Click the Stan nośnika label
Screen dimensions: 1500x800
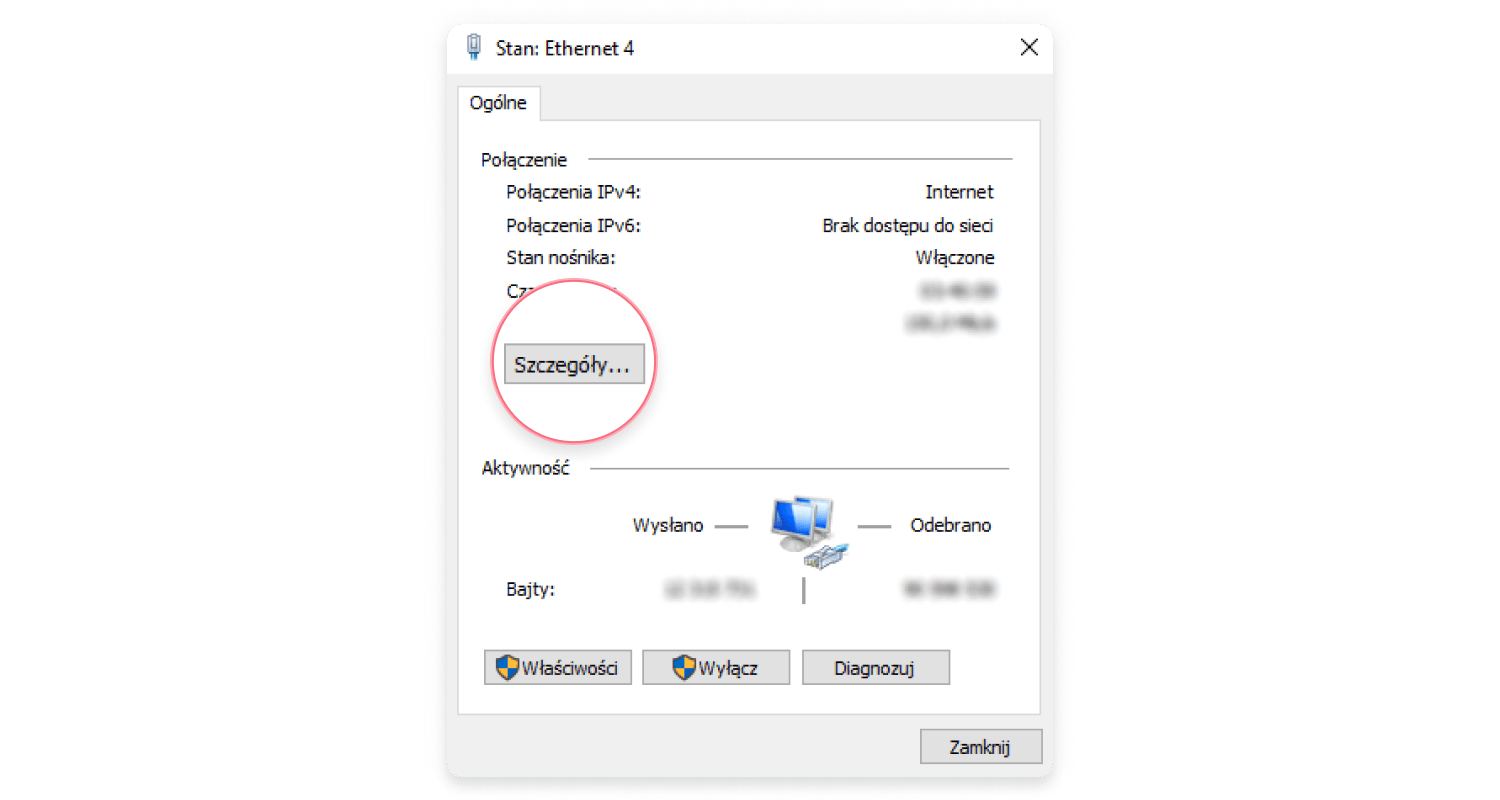[561, 258]
